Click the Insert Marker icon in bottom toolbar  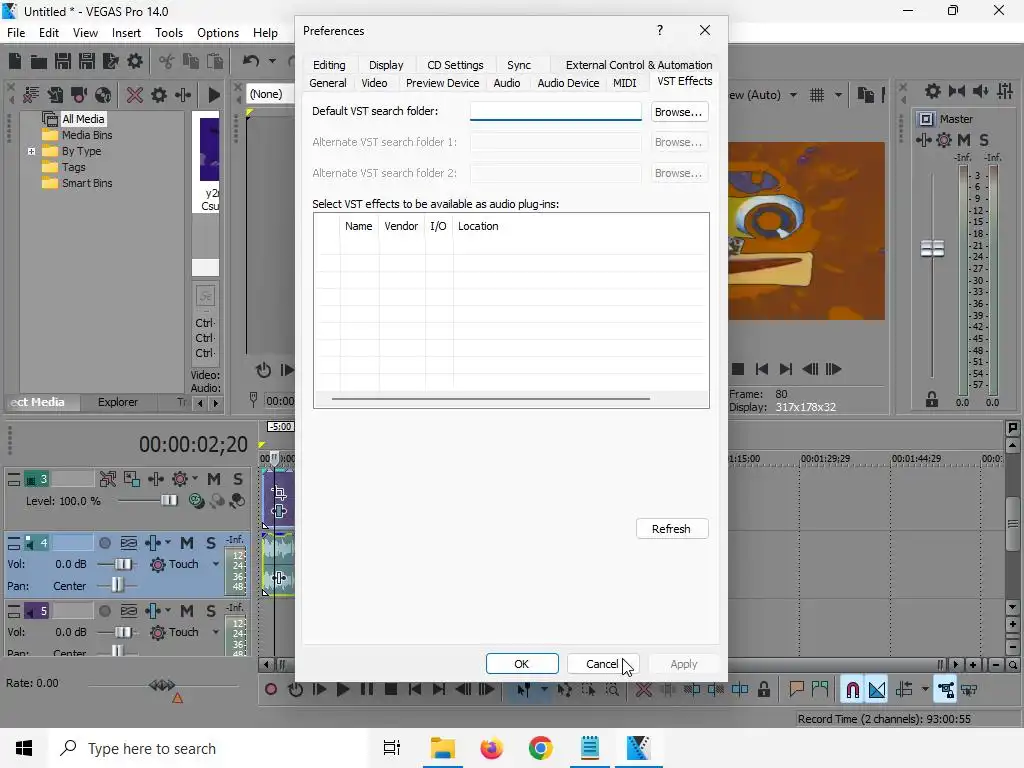point(796,689)
